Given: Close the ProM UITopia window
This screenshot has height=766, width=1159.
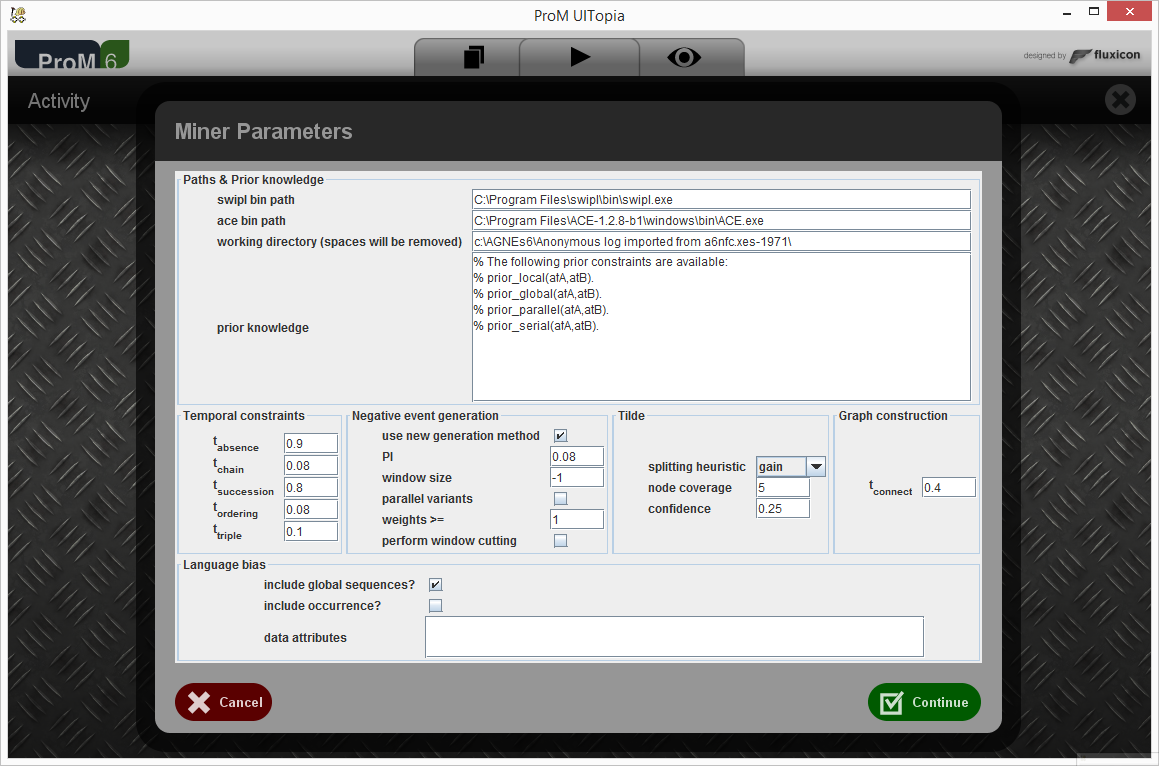Looking at the screenshot, I should 1129,11.
